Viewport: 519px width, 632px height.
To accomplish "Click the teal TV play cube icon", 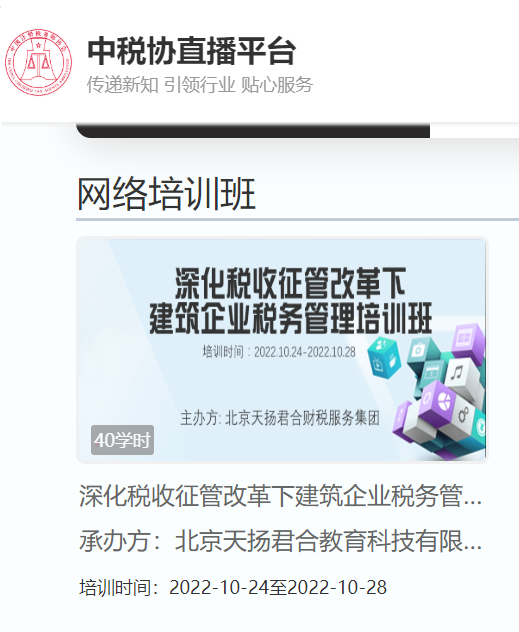I will click(x=384, y=359).
